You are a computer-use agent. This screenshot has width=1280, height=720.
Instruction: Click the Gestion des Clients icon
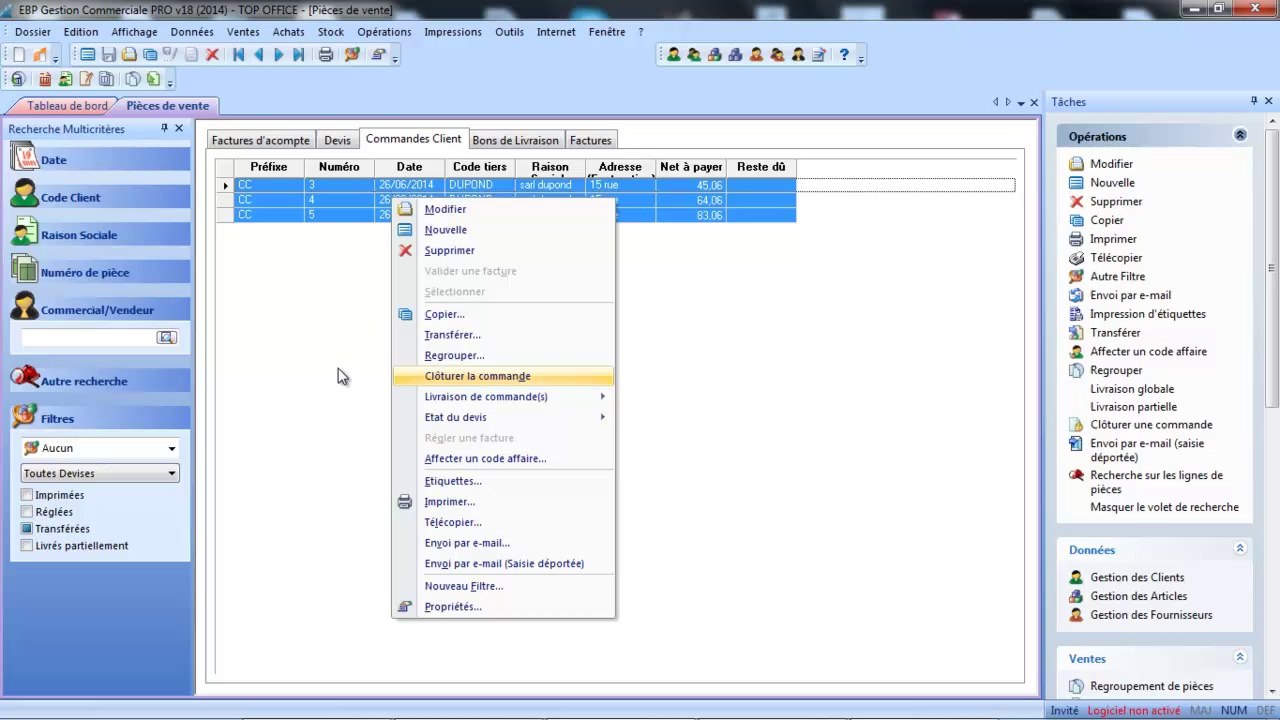[1076, 577]
